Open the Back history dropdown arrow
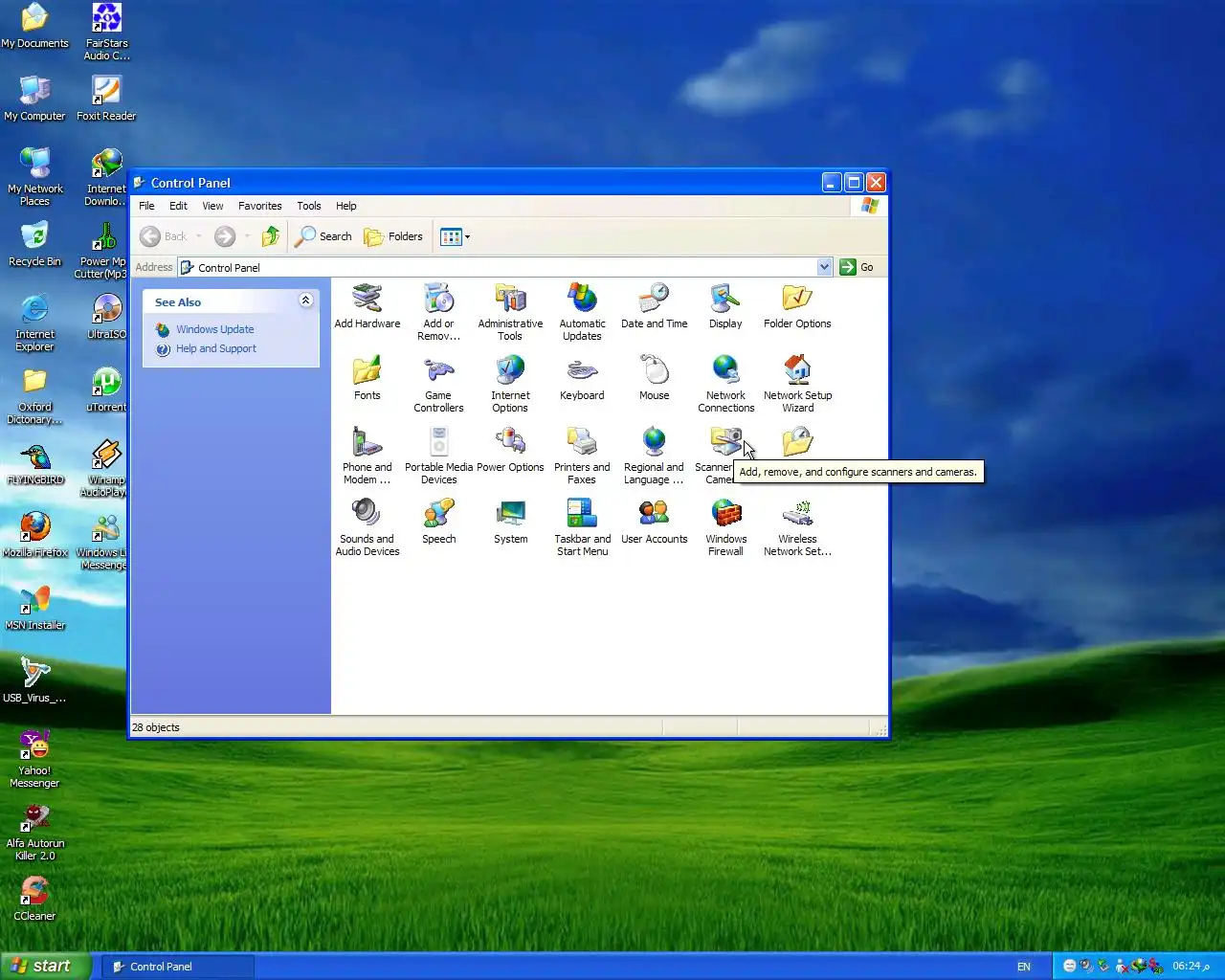 (x=198, y=236)
